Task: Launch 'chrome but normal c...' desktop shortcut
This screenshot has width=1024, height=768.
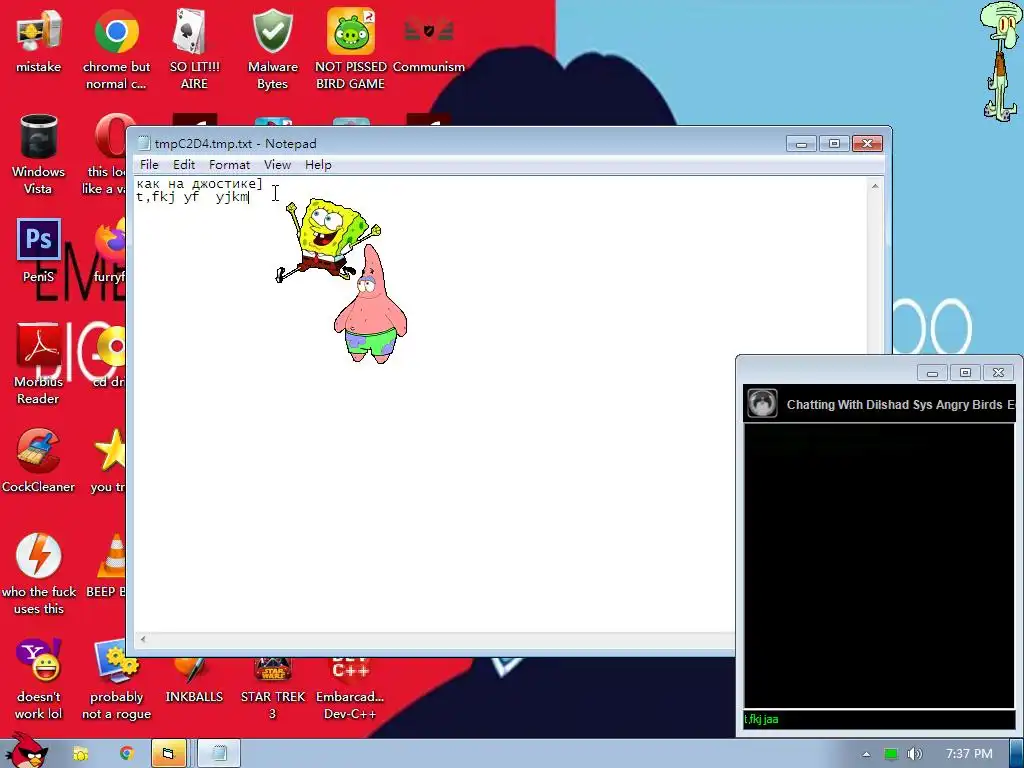Action: [x=116, y=48]
